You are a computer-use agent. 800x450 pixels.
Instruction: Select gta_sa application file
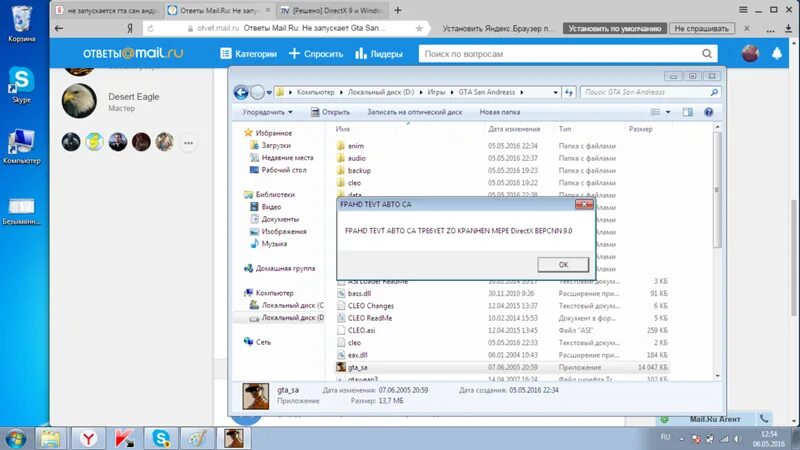[x=357, y=367]
